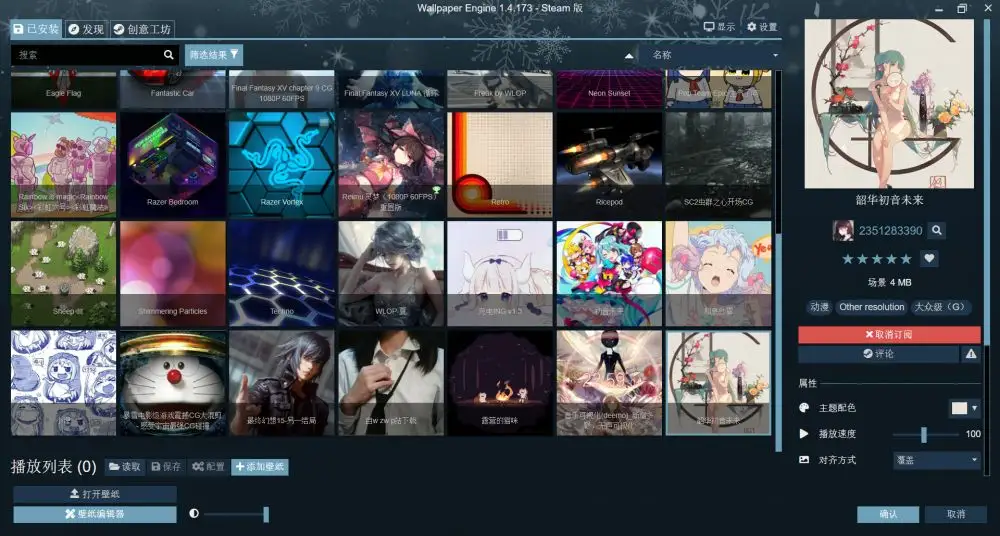1000x536 pixels.
Task: Select the 最终幻想15 另一结局 wallpaper
Action: [x=282, y=383]
